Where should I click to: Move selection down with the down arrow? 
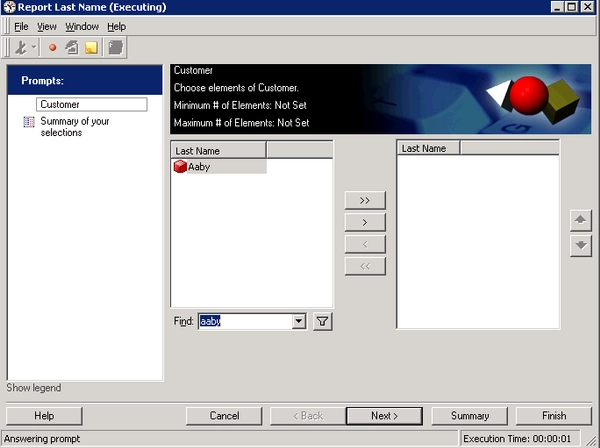click(580, 246)
